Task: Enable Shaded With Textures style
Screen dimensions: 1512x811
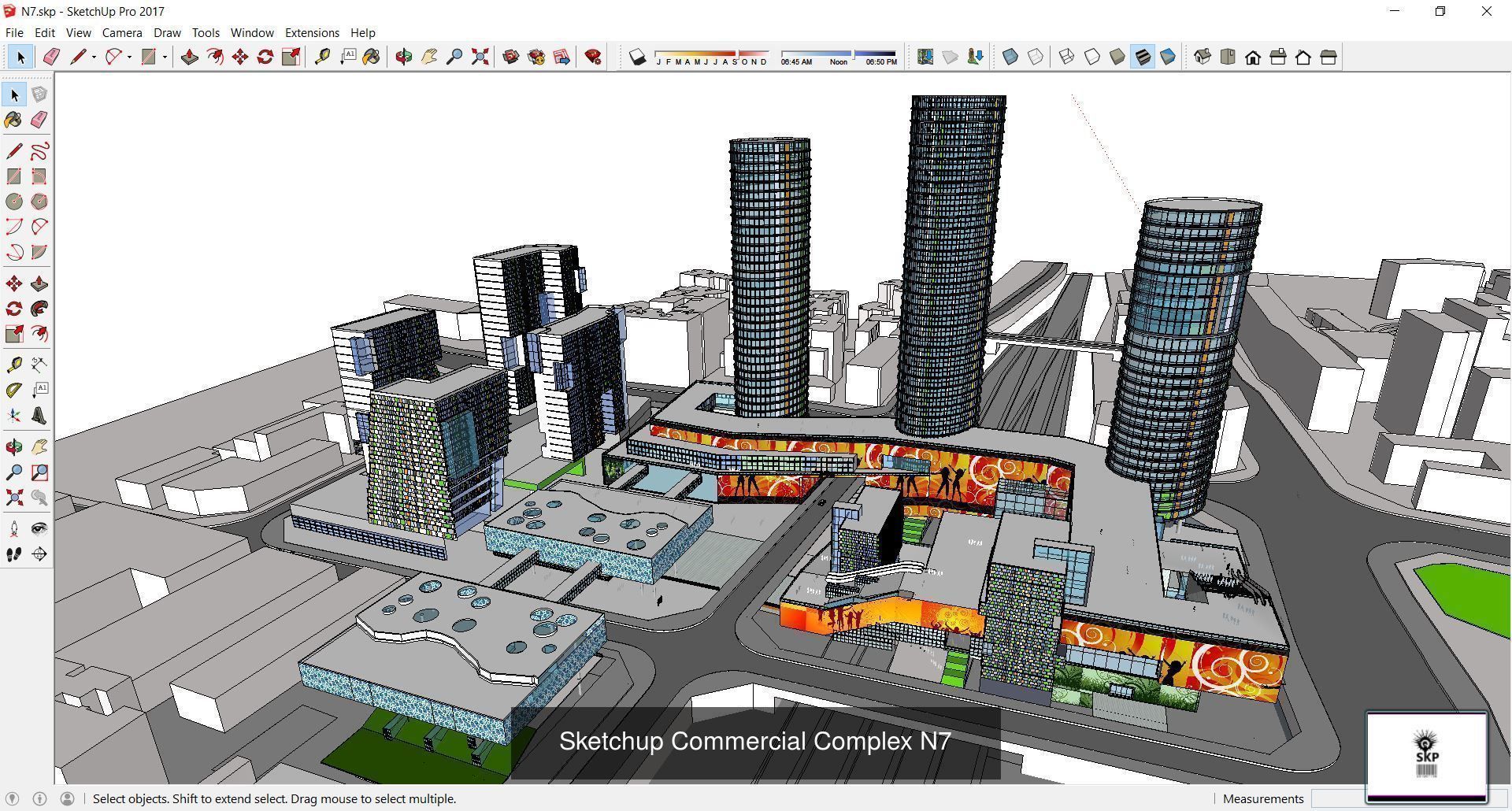Action: (x=1143, y=57)
